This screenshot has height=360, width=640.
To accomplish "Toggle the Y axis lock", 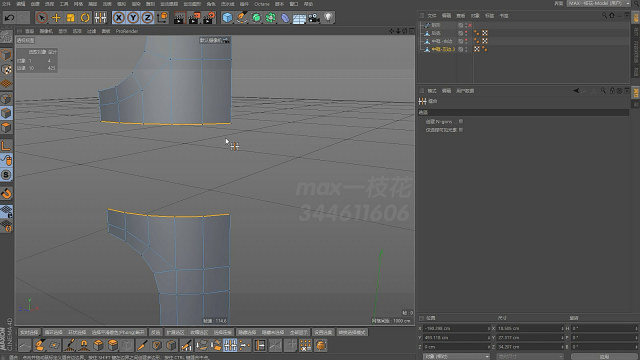I will tap(133, 18).
